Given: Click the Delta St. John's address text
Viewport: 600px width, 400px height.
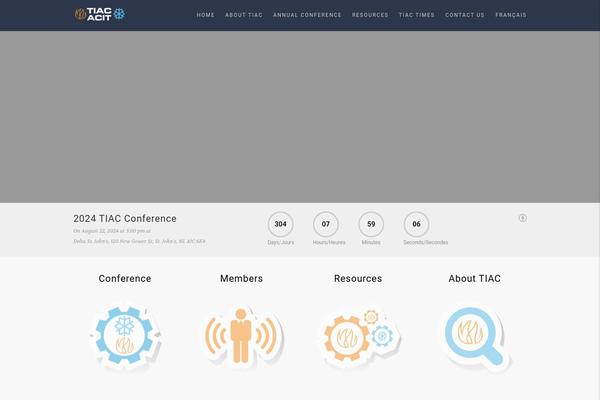Looking at the screenshot, I should tap(139, 242).
